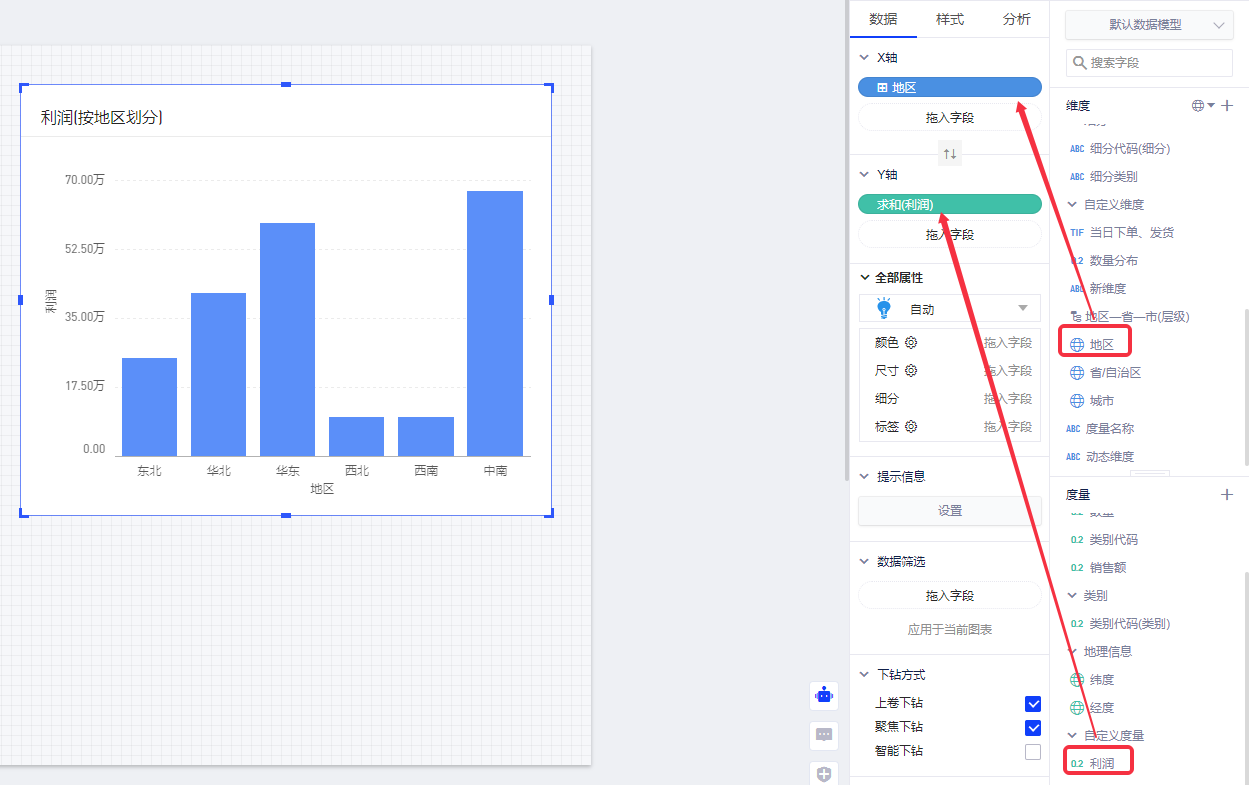This screenshot has width=1249, height=785.
Task: Switch to the 分析 tab
Action: click(x=1016, y=19)
